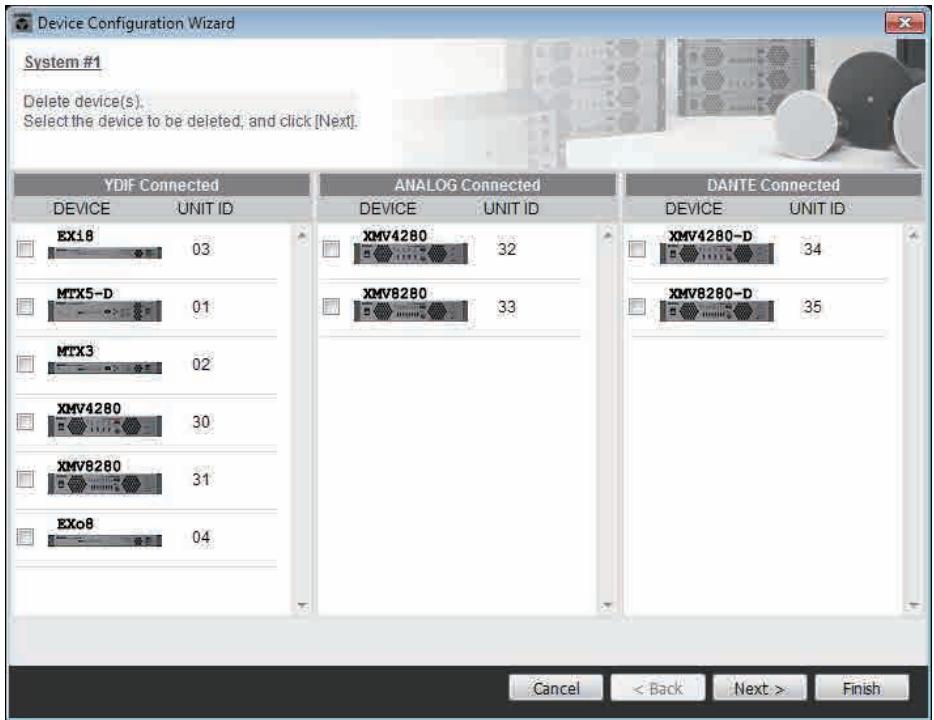This screenshot has height=720, width=934.
Task: Click the Finish button
Action: [x=861, y=688]
